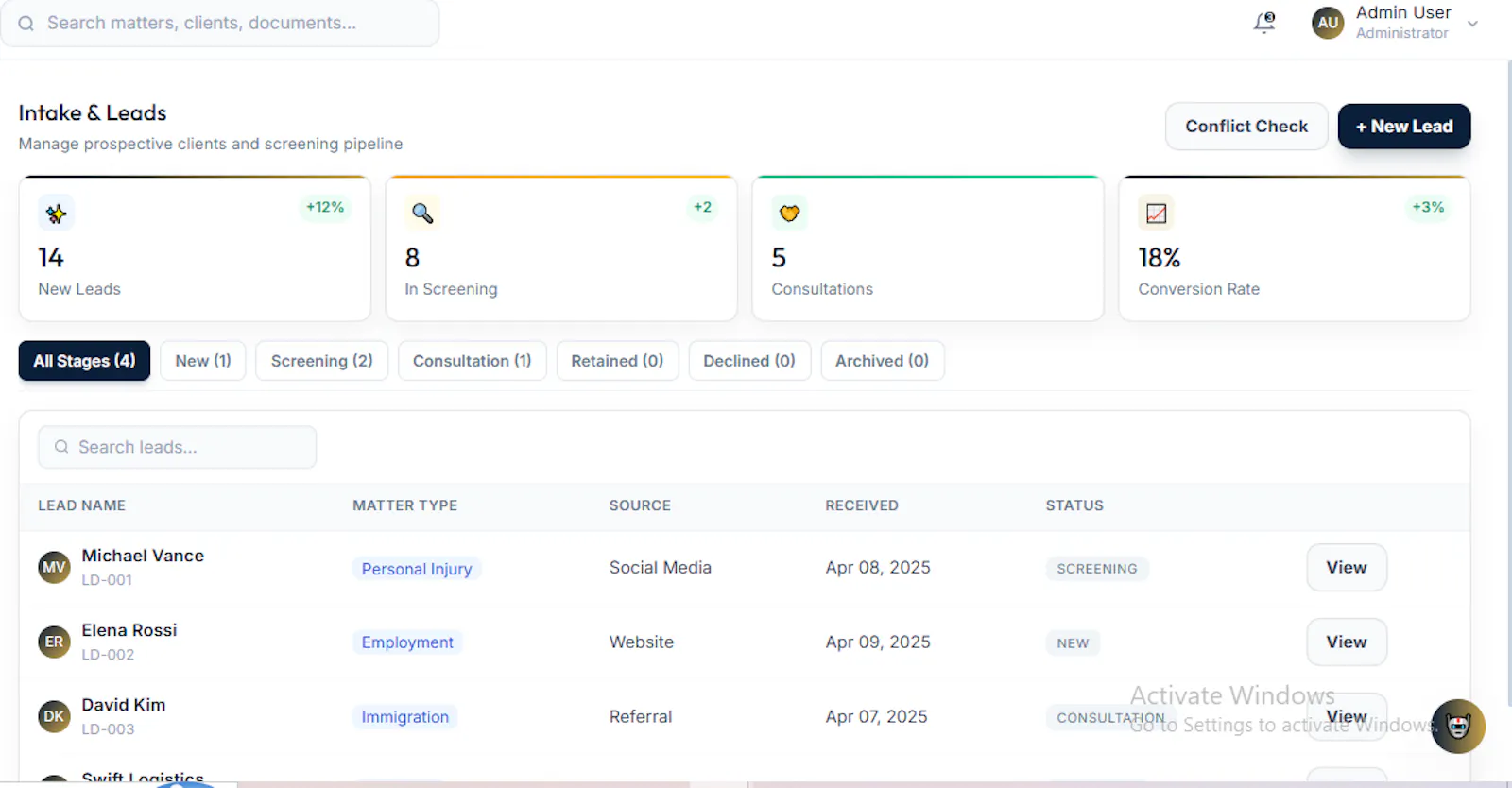The width and height of the screenshot is (1512, 788).
Task: Switch to the Archived (0) tab
Action: click(883, 361)
